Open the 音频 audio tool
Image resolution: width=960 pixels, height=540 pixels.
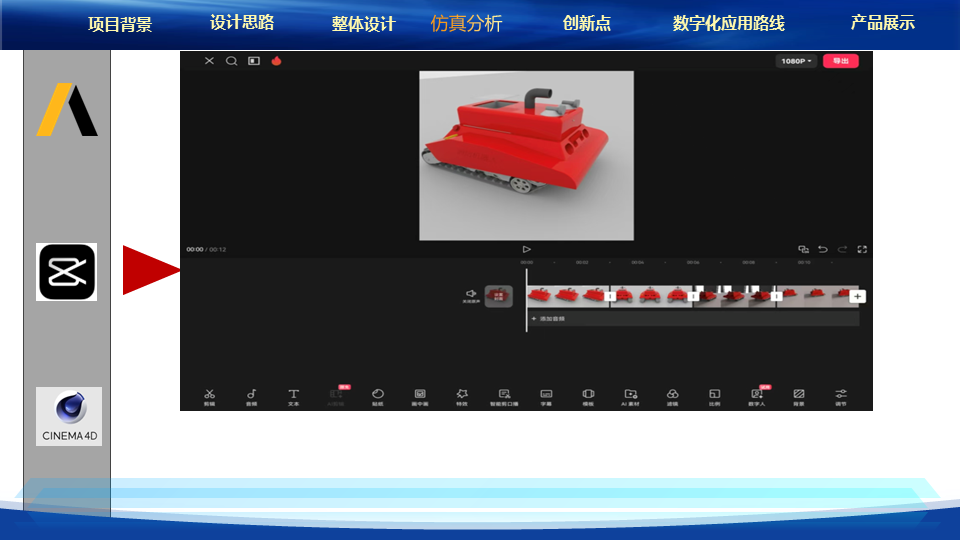(251, 396)
